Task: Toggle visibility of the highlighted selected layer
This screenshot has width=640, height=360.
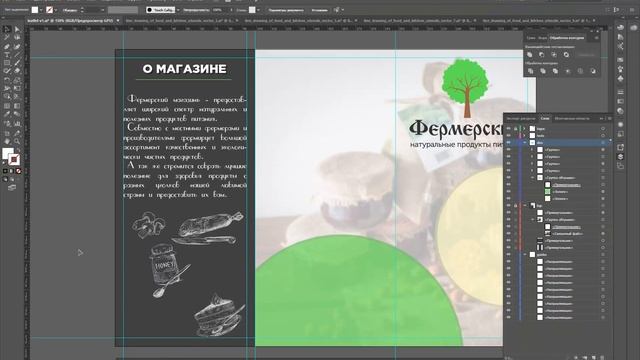Action: (x=509, y=142)
